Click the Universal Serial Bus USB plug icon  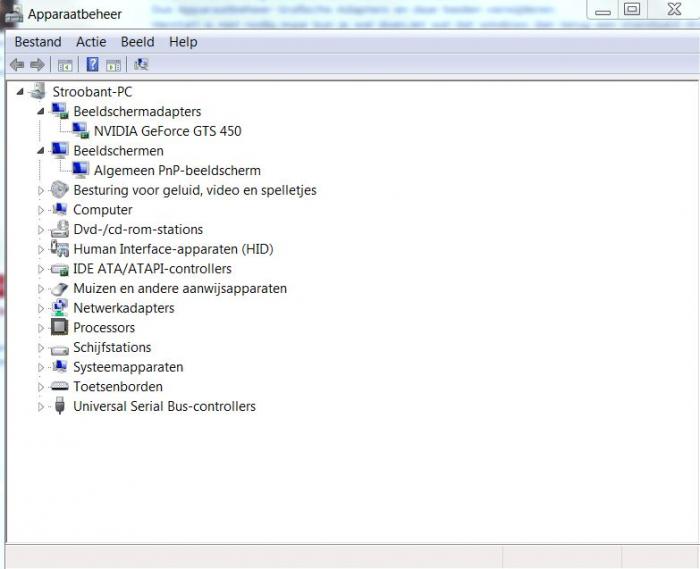pos(59,405)
